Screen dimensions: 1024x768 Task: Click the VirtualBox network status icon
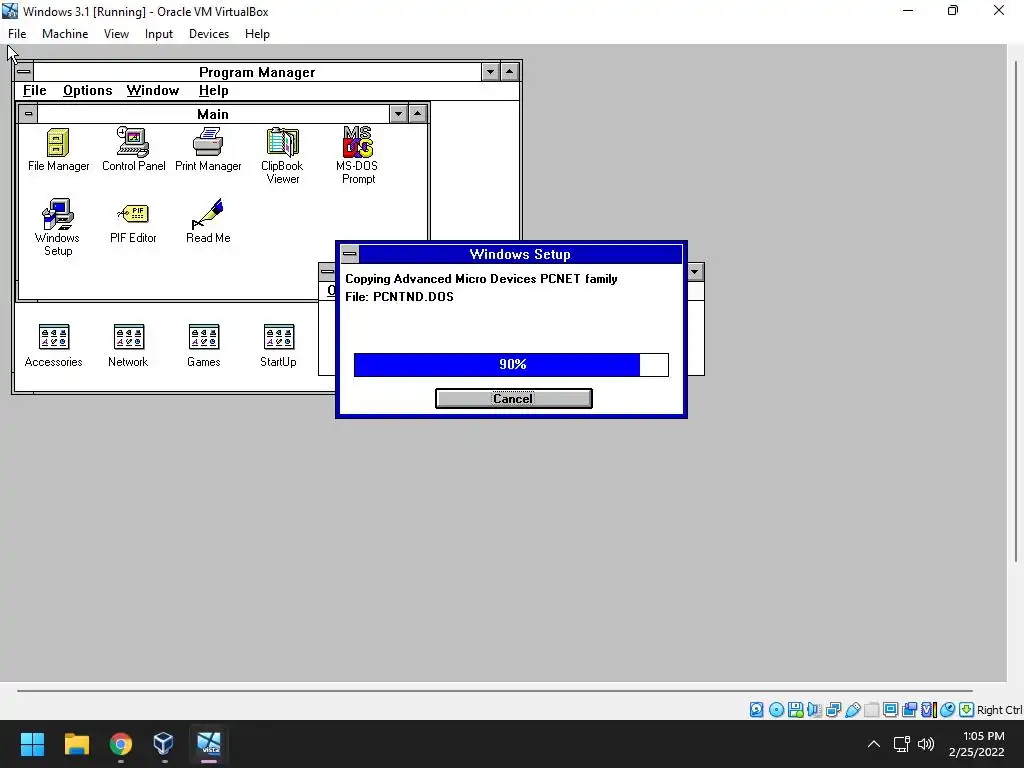[833, 710]
